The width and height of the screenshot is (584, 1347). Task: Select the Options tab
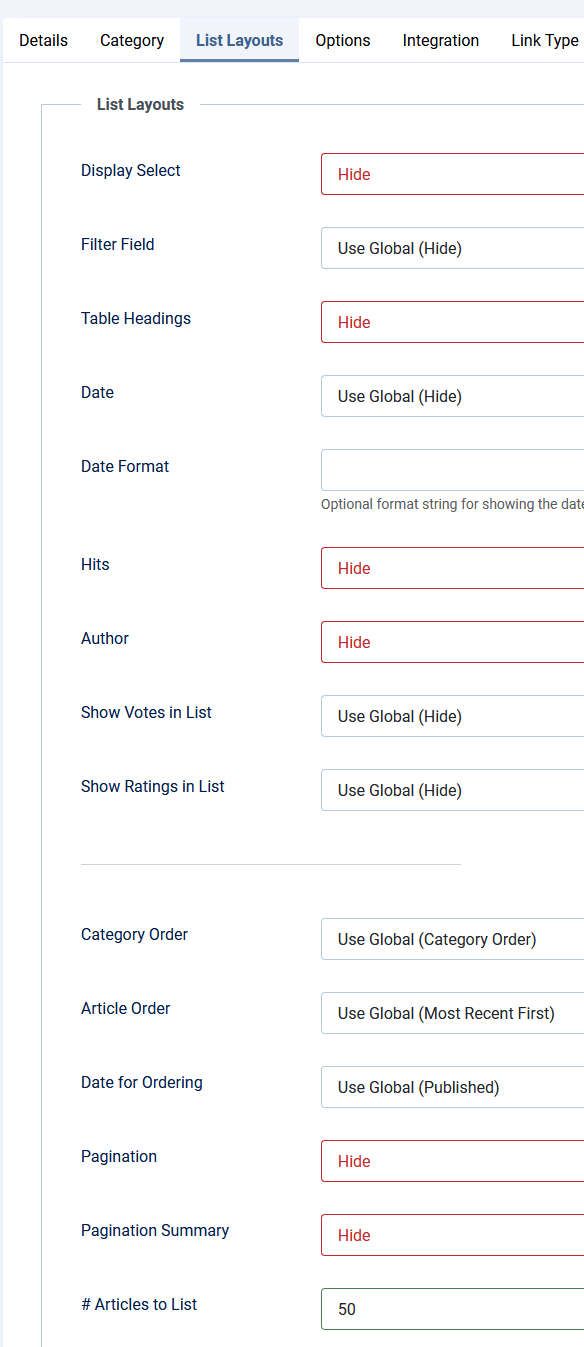point(342,40)
